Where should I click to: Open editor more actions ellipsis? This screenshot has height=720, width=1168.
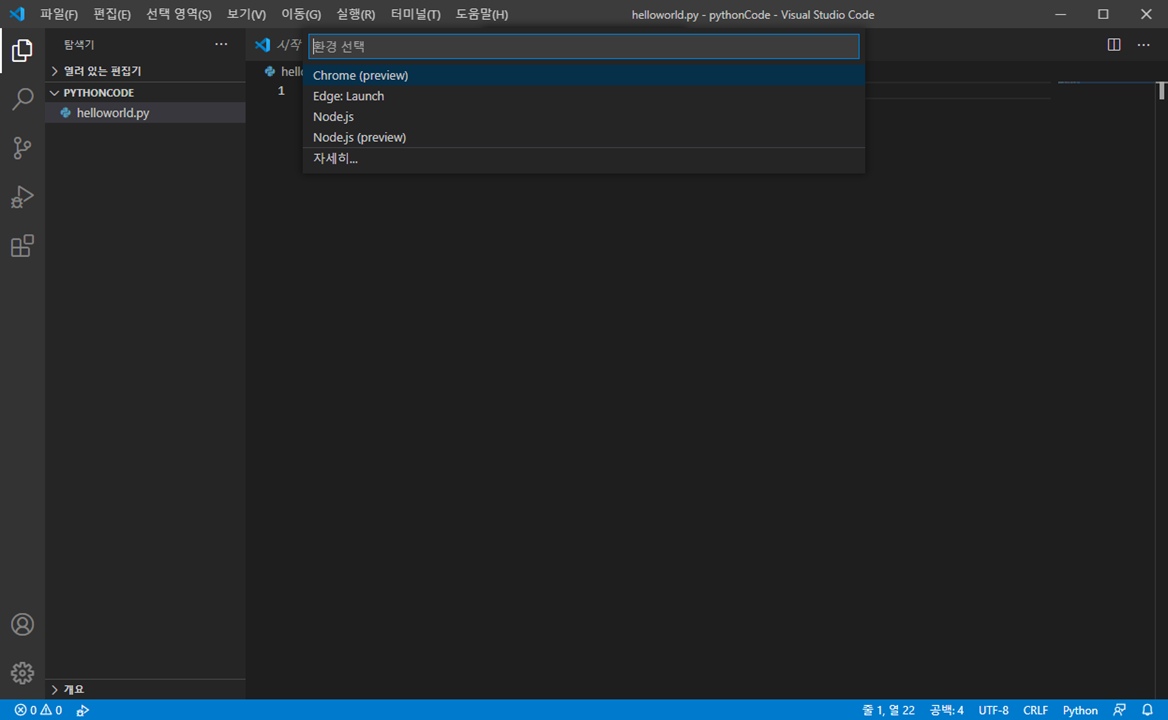click(x=1143, y=45)
